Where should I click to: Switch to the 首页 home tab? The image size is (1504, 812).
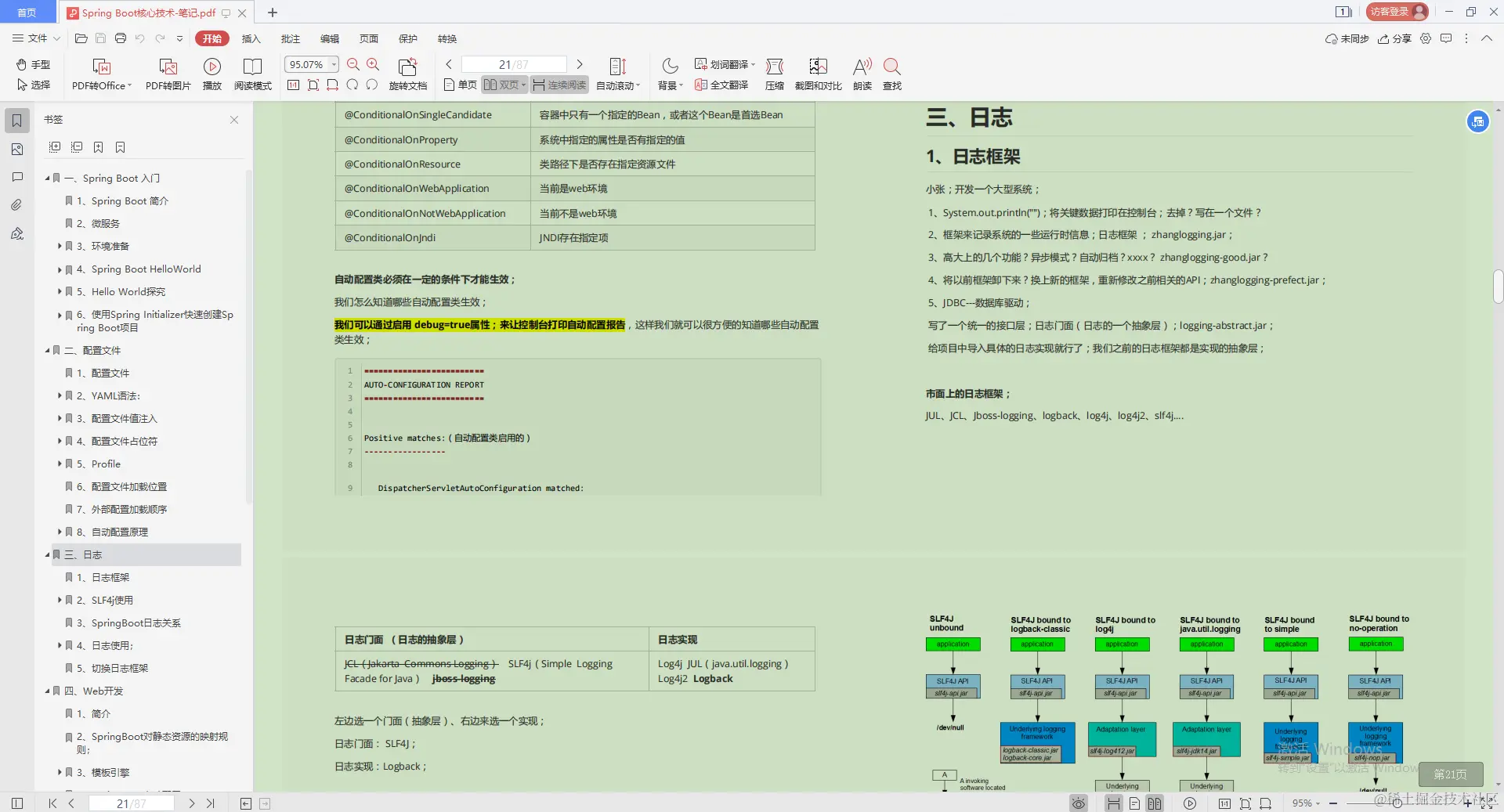coord(27,13)
